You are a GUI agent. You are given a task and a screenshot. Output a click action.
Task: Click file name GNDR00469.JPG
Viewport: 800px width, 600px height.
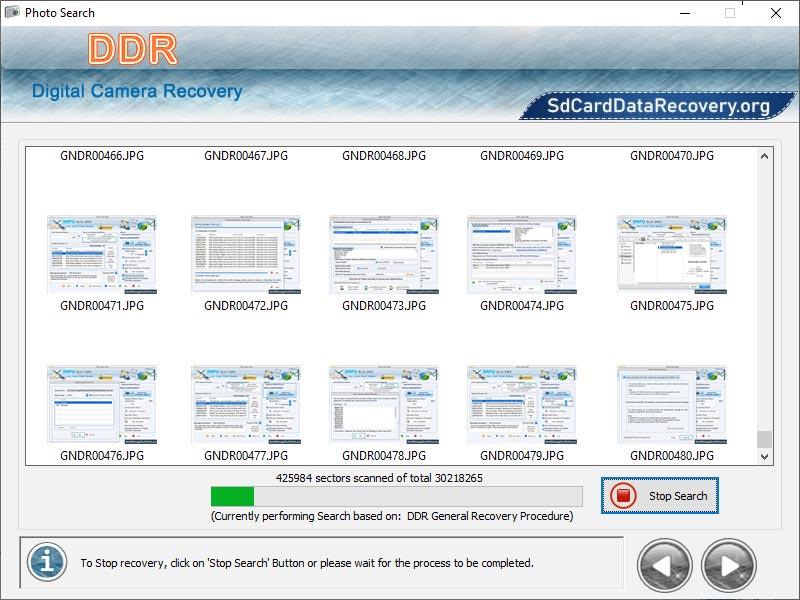tap(522, 156)
